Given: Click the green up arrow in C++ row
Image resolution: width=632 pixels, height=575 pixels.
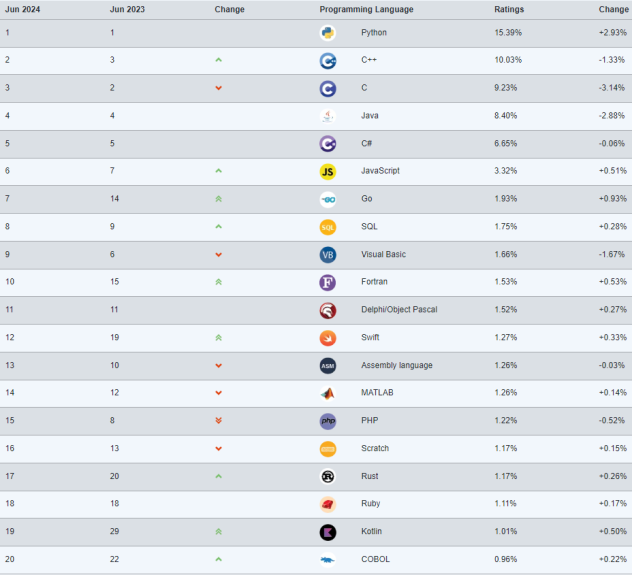Looking at the screenshot, I should (x=218, y=60).
